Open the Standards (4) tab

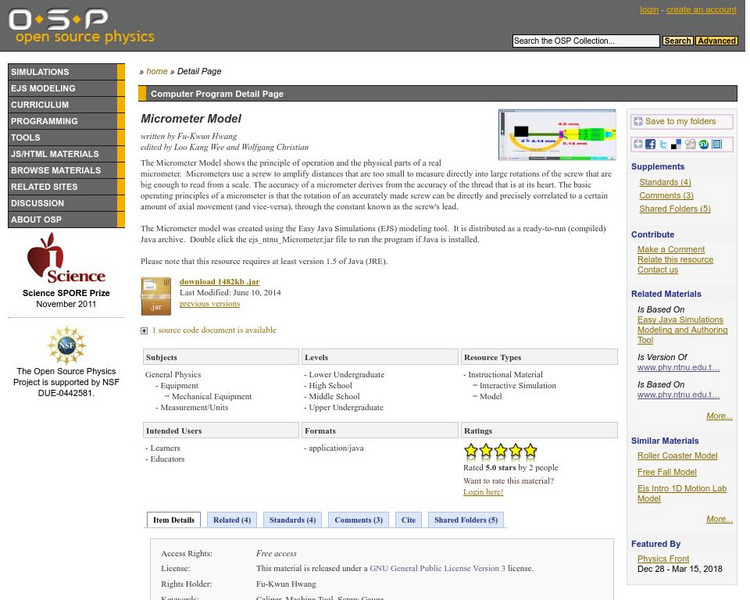[x=292, y=520]
